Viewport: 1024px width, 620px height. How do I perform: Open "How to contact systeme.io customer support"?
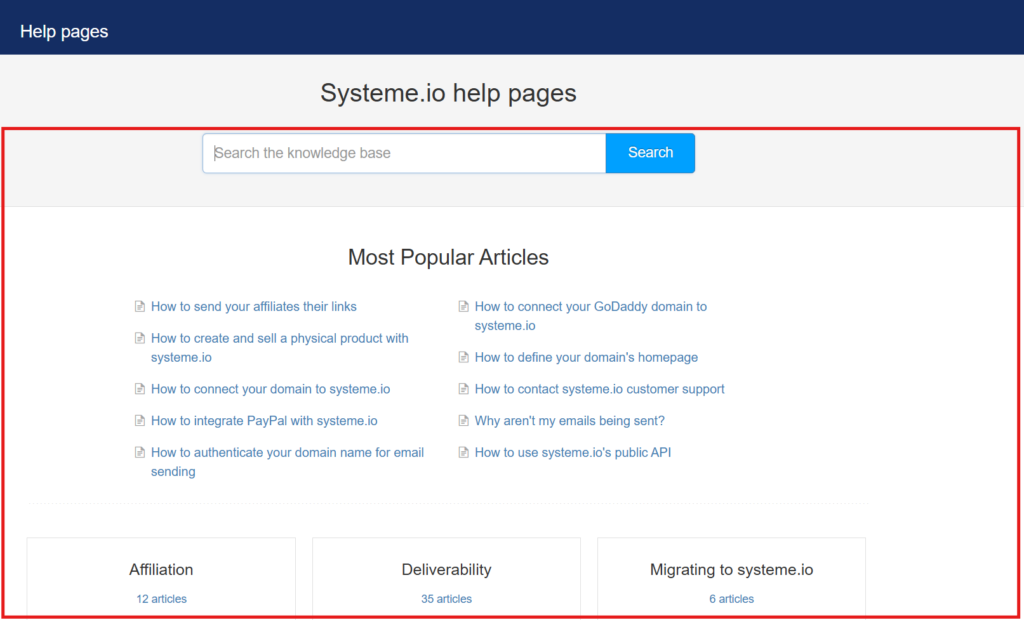click(x=600, y=389)
